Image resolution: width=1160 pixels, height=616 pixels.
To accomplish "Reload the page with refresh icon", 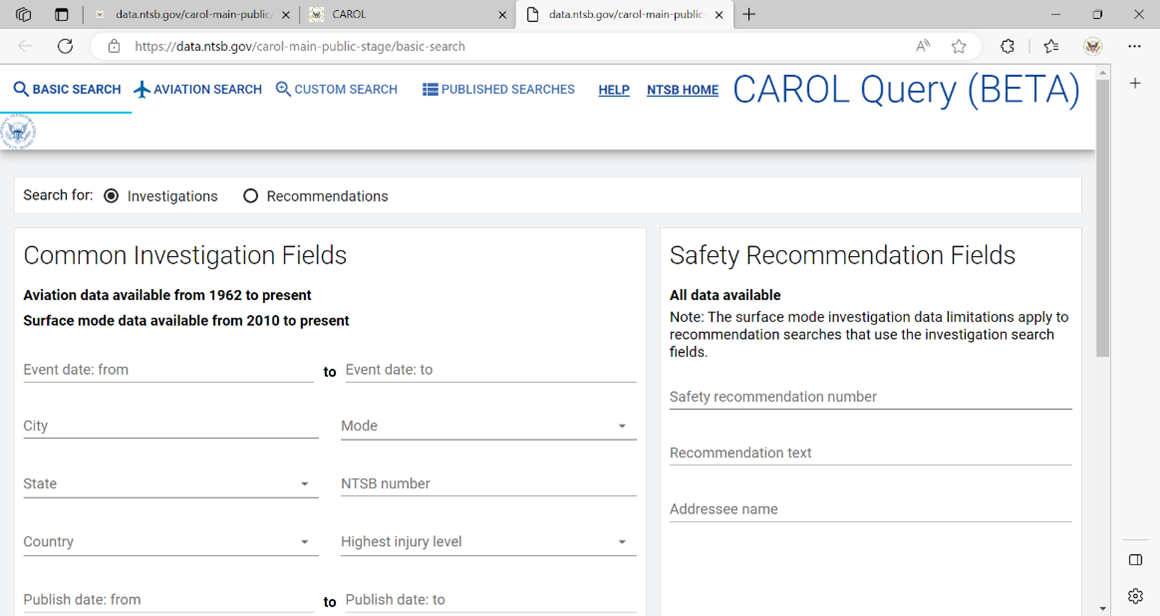I will (65, 47).
